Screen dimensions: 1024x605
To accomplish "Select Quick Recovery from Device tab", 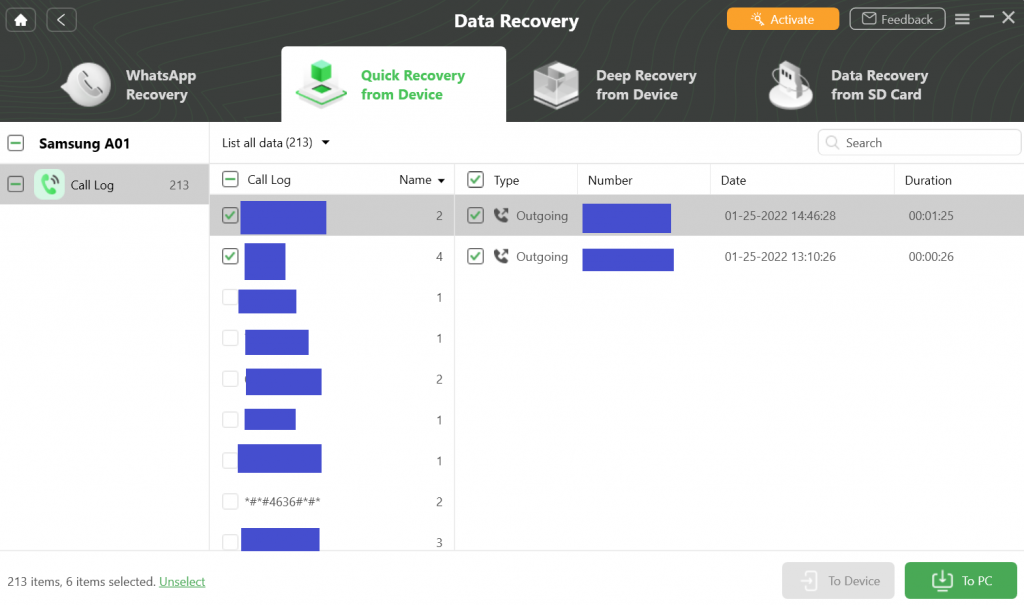I will click(x=393, y=84).
